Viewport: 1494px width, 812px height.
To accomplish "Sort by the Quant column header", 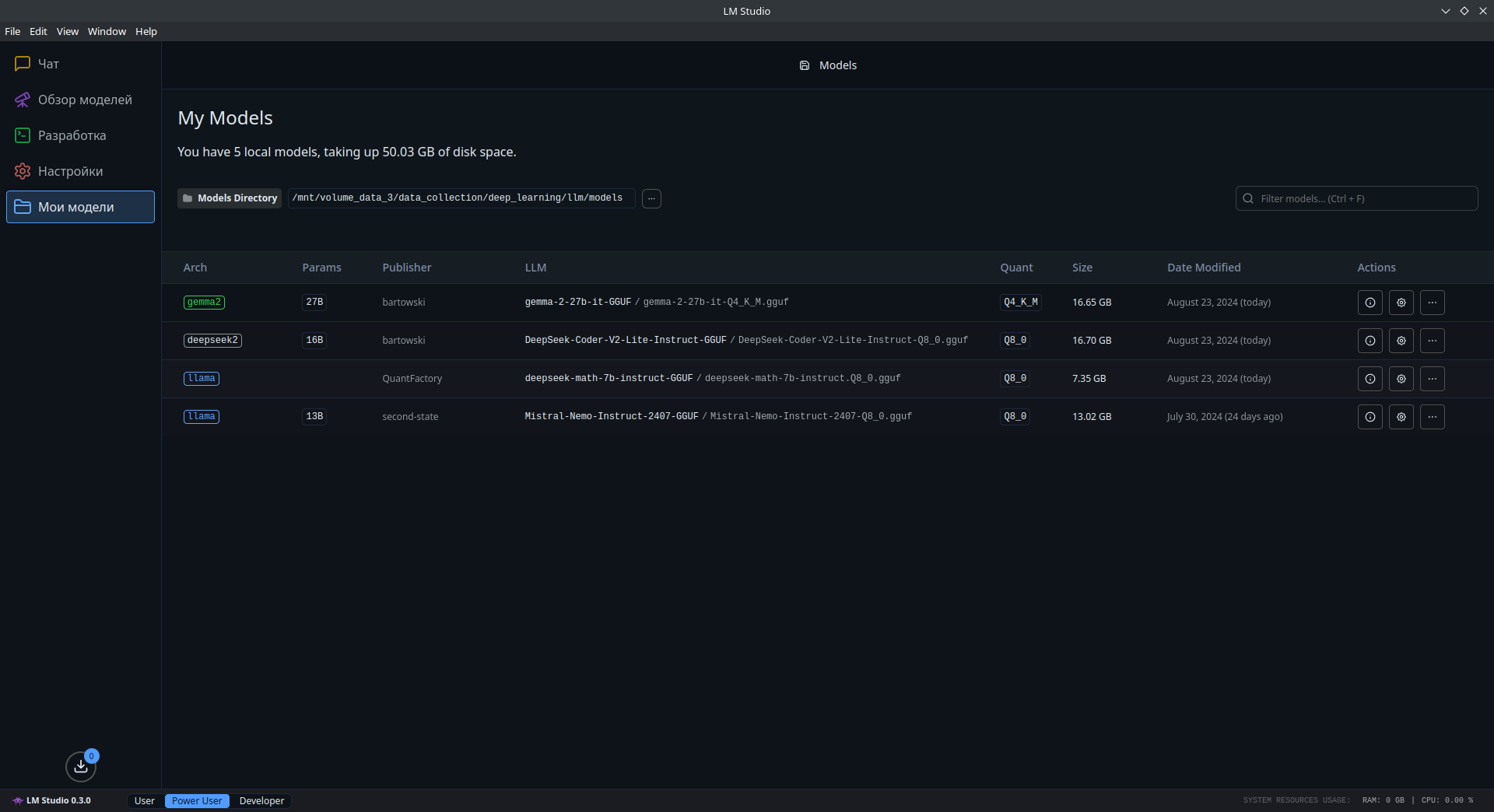I will point(1016,268).
